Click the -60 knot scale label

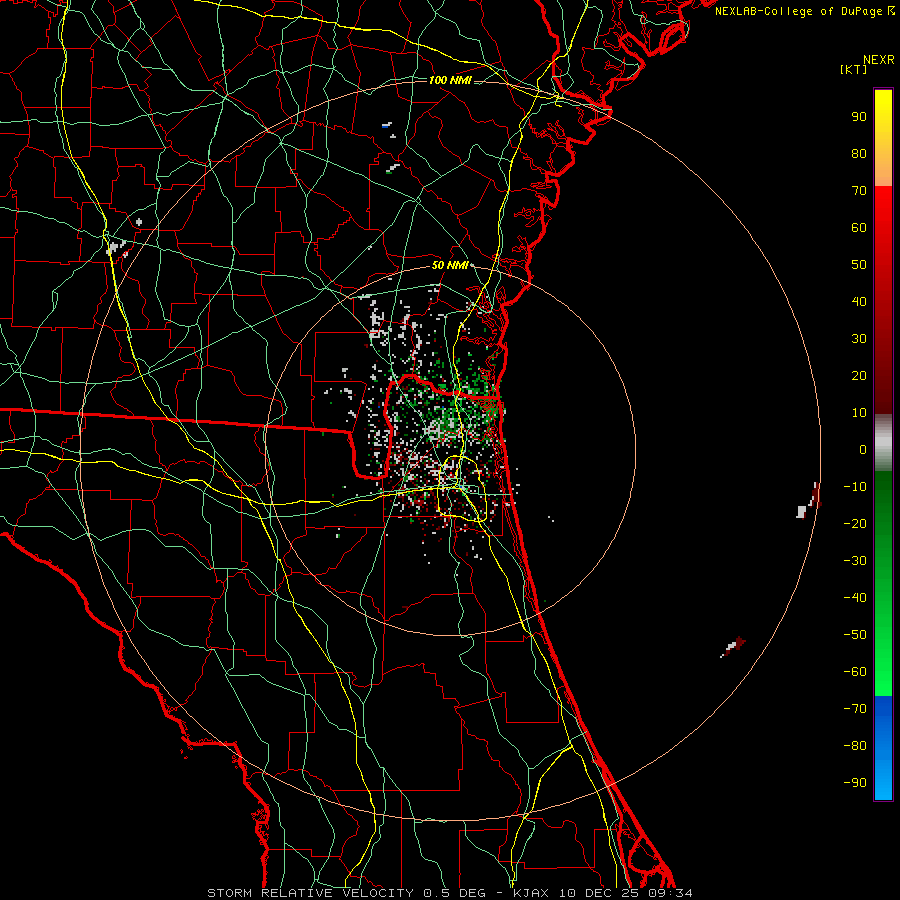[855, 672]
